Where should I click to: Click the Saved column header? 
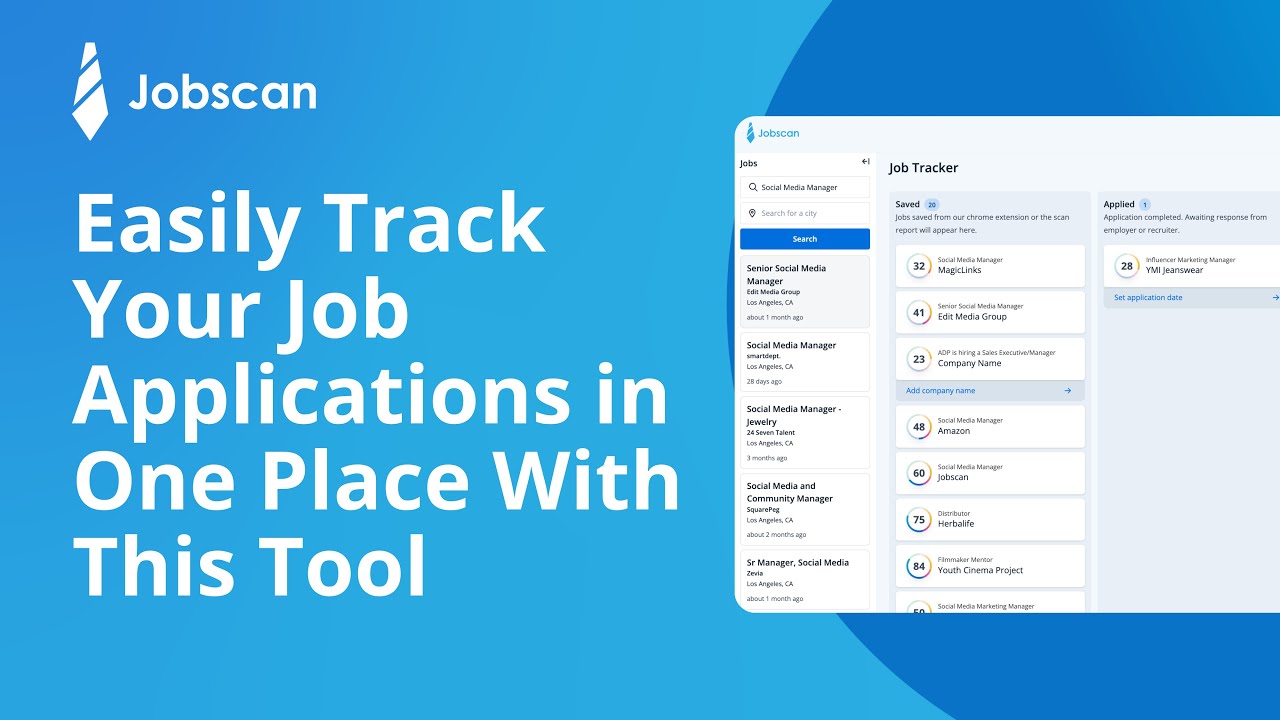pyautogui.click(x=907, y=204)
